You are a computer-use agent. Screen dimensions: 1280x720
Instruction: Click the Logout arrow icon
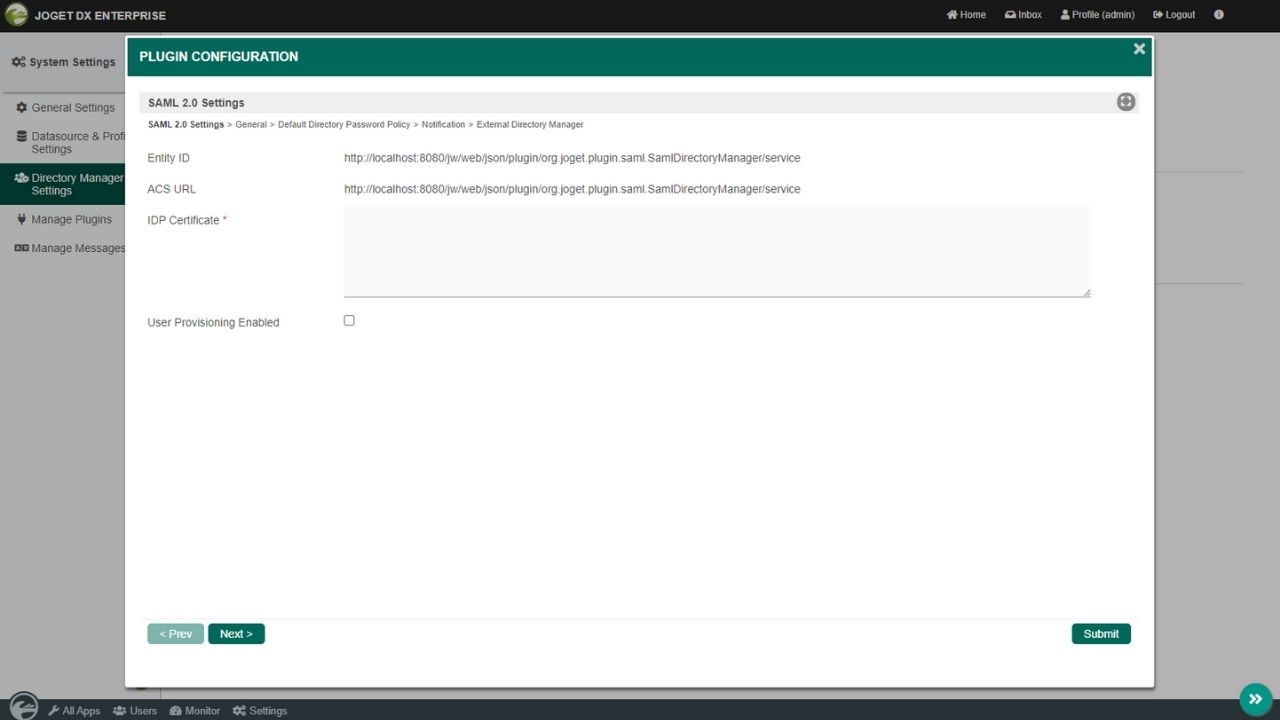tap(1158, 15)
